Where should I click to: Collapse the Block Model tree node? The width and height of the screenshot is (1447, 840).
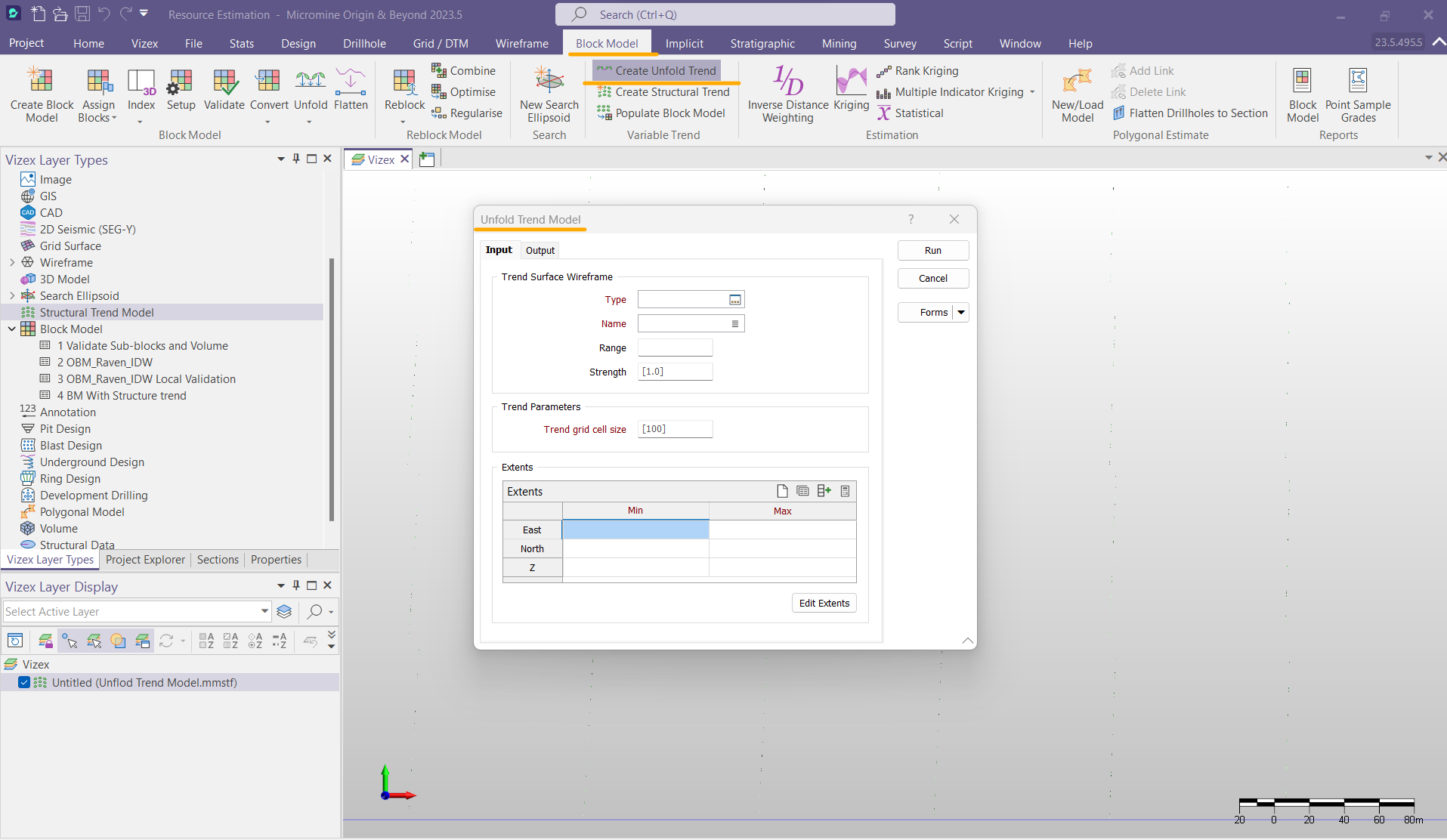coord(12,329)
